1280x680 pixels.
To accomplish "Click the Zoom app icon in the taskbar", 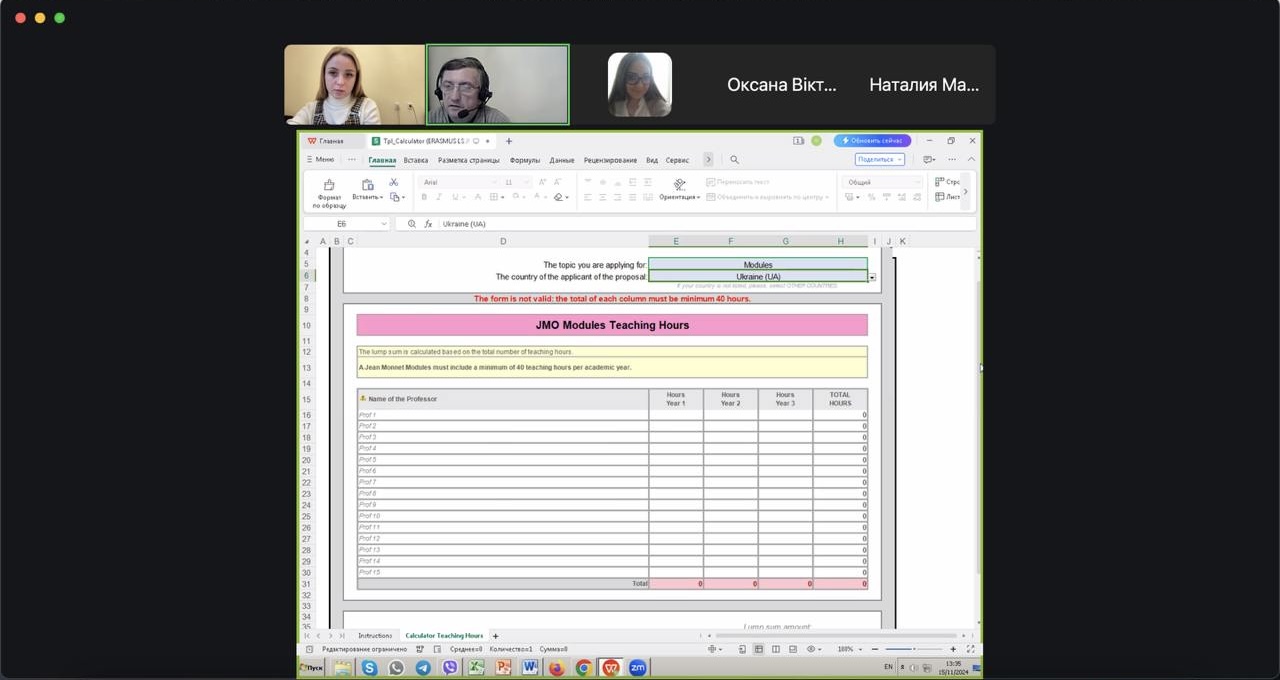I will click(637, 667).
